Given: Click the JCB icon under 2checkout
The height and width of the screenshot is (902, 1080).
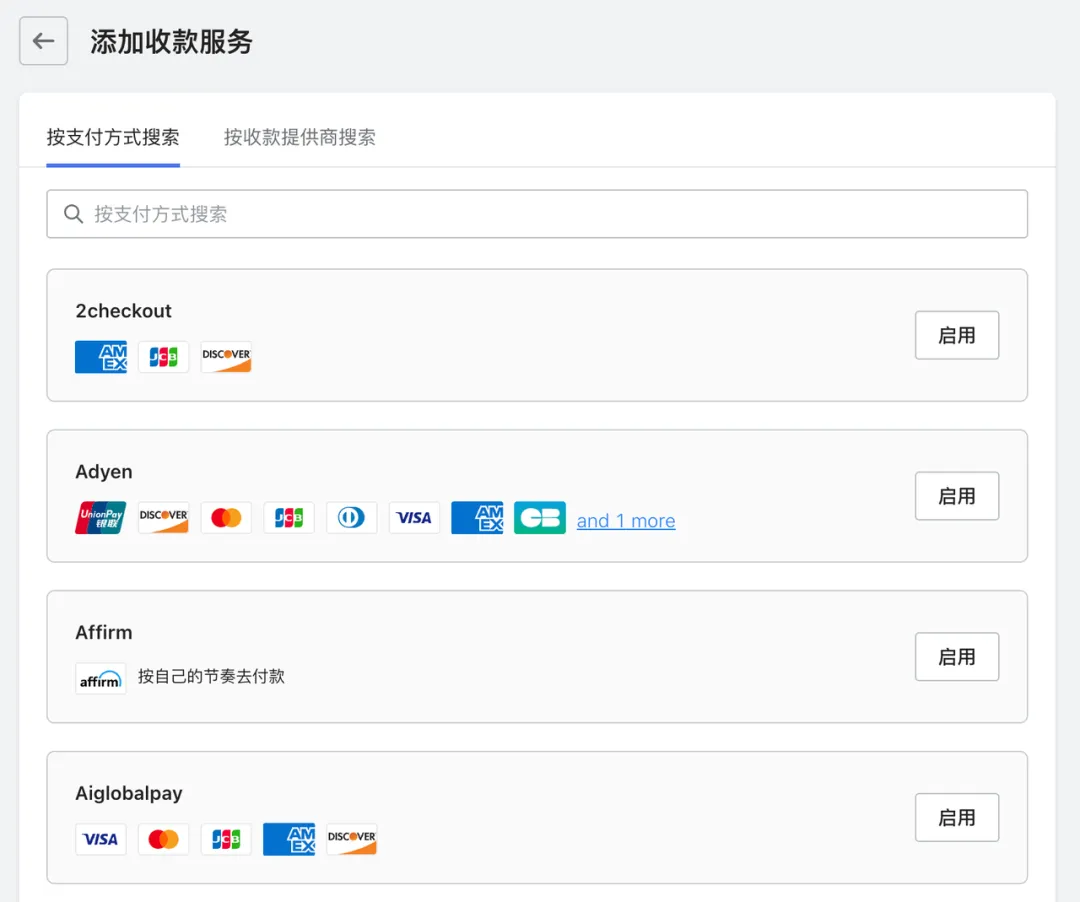Looking at the screenshot, I should (x=163, y=356).
